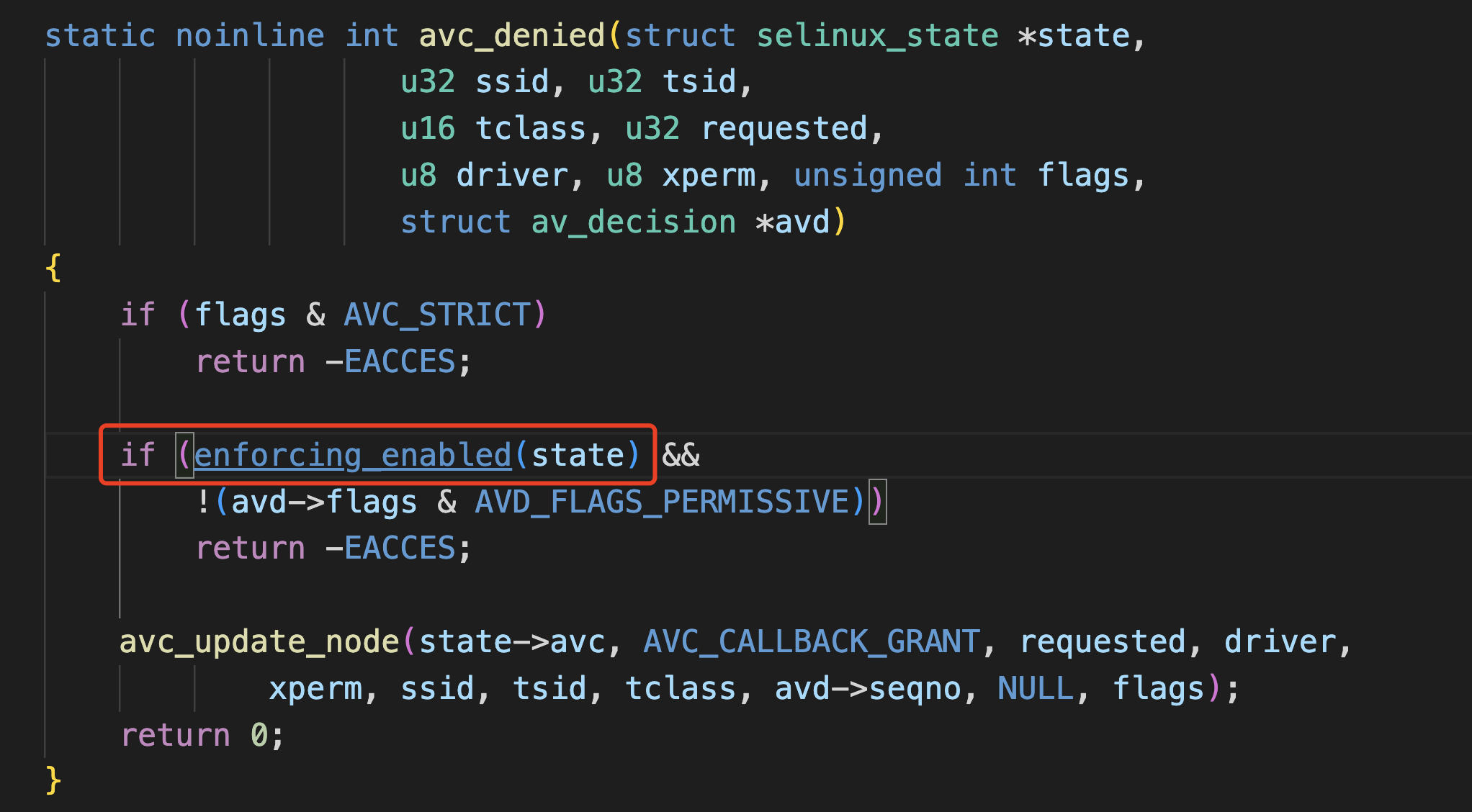Click the requested parameter in the signature
The height and width of the screenshot is (812, 1472).
coord(784,129)
